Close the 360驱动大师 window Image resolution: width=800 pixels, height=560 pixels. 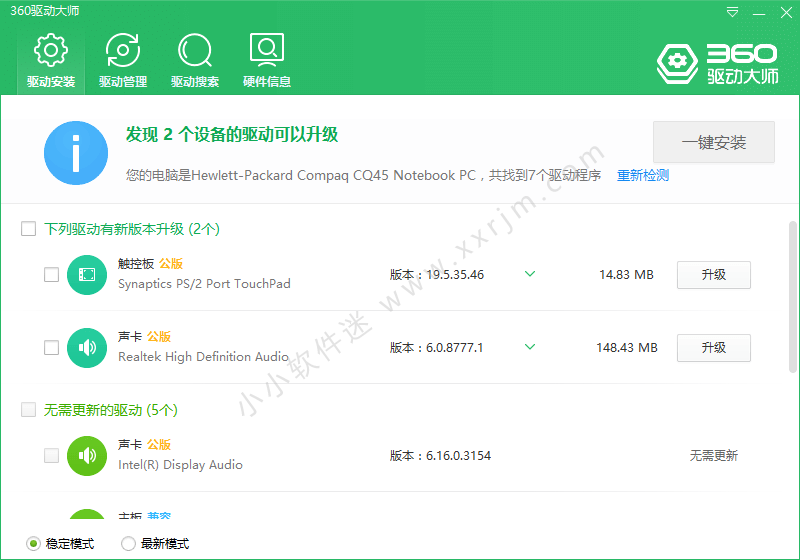(x=786, y=12)
